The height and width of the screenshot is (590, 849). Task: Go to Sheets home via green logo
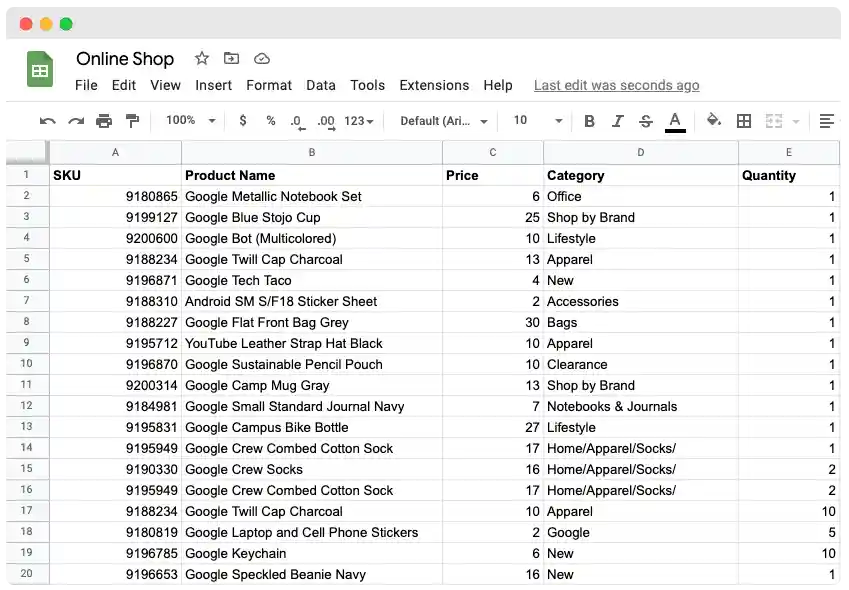tap(40, 69)
